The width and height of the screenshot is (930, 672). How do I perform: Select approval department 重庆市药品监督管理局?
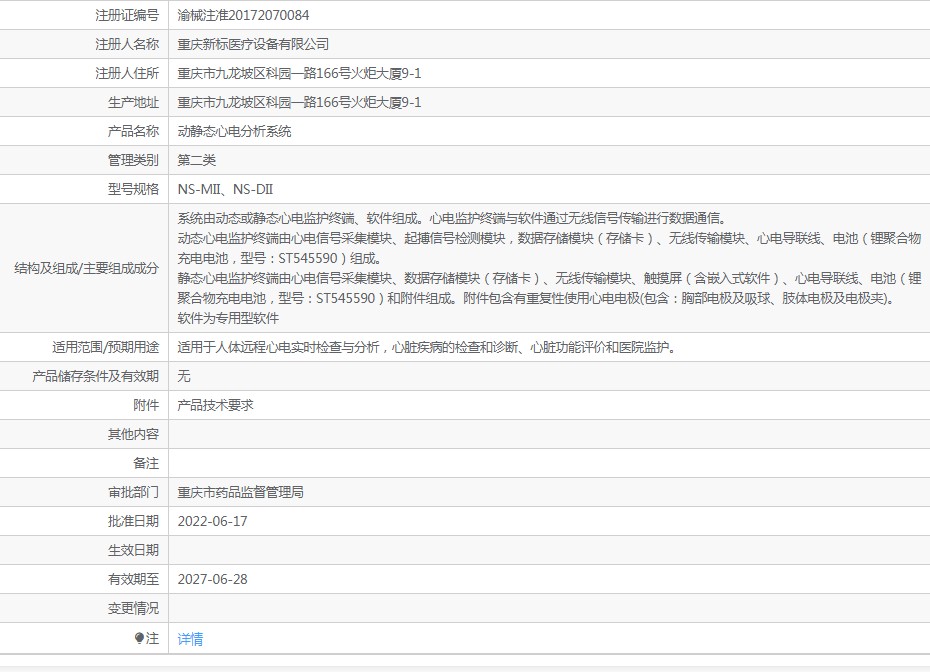[241, 492]
